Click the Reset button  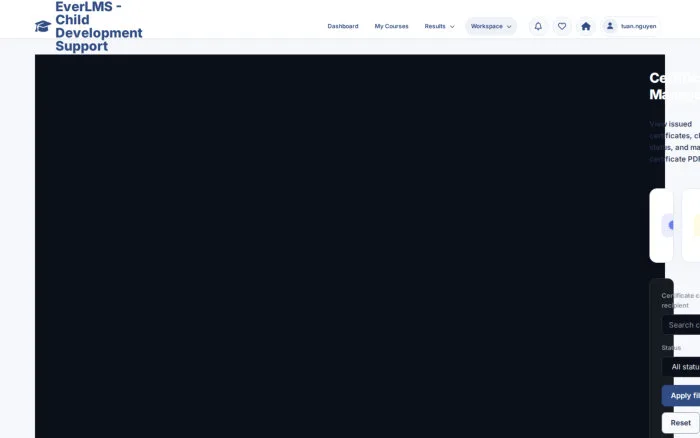[680, 423]
